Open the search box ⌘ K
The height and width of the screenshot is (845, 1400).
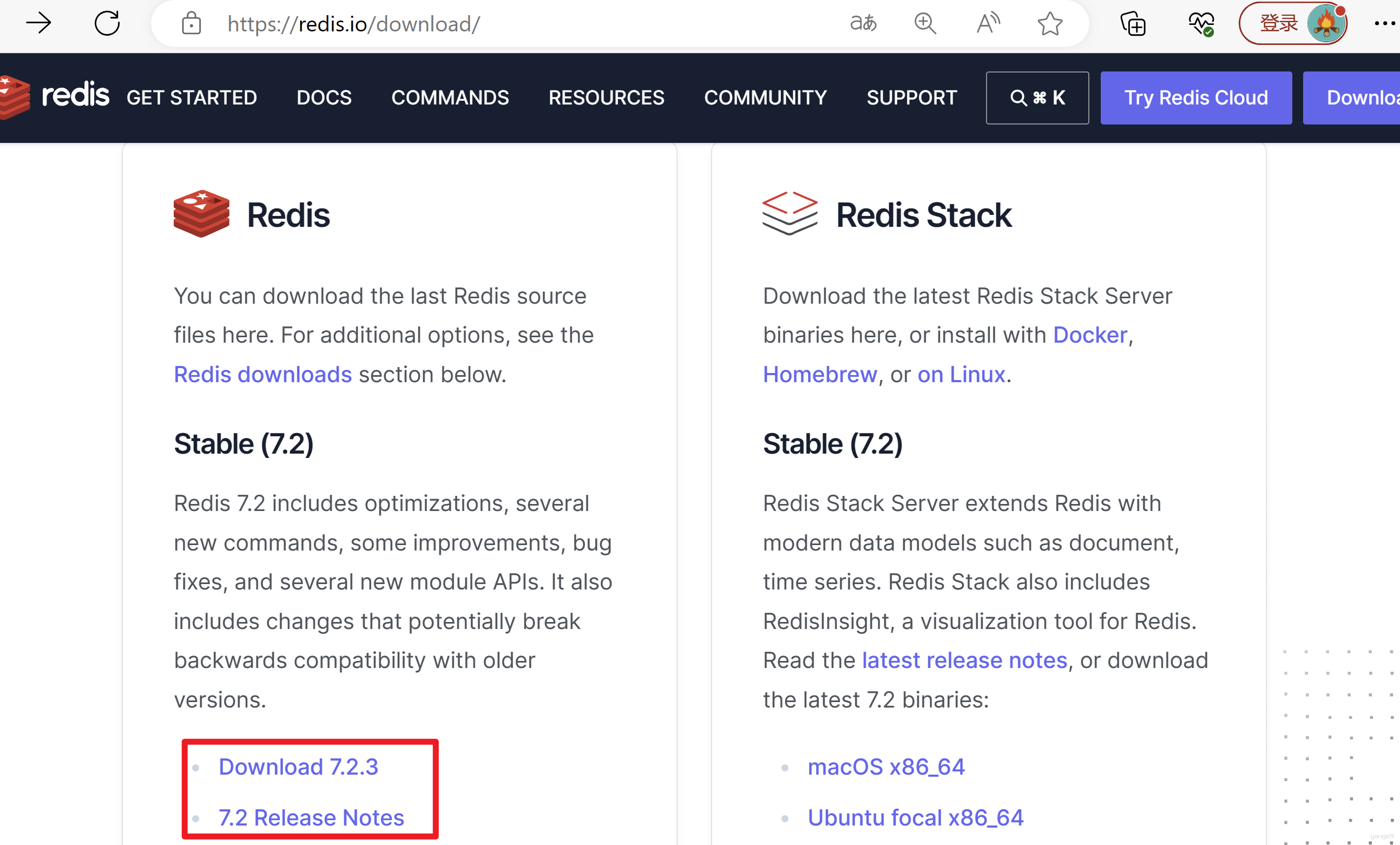pyautogui.click(x=1037, y=98)
